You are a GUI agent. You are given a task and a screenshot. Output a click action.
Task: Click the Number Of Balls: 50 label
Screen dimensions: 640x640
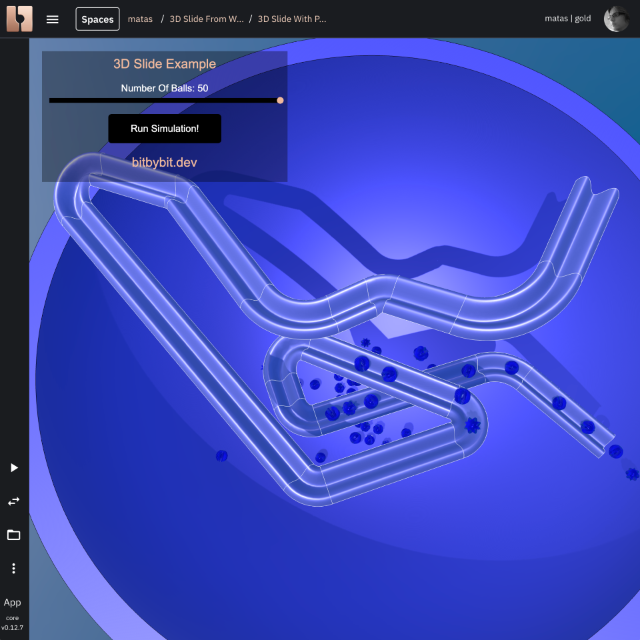(x=164, y=88)
